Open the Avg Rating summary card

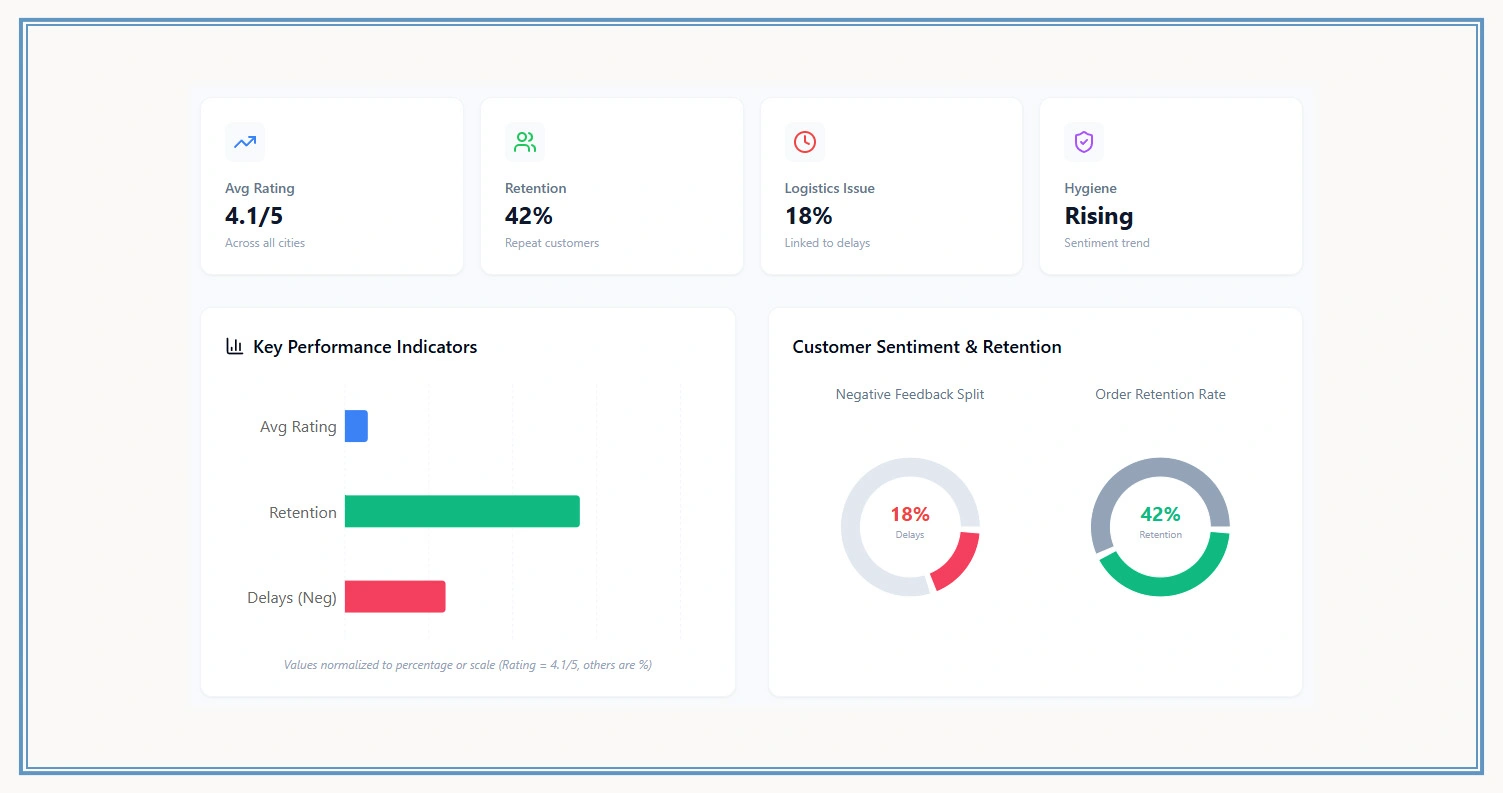(x=331, y=186)
